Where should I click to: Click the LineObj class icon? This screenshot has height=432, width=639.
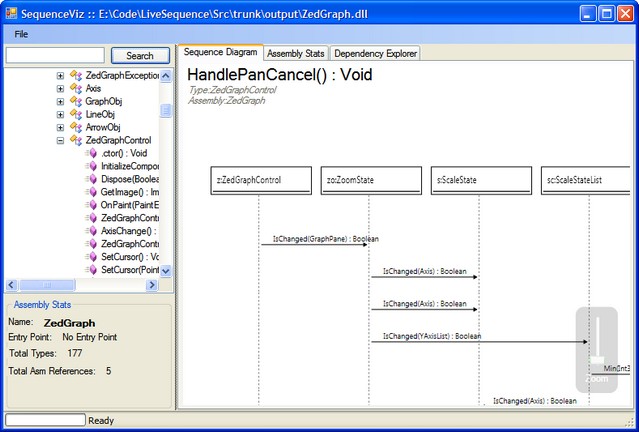(75, 114)
